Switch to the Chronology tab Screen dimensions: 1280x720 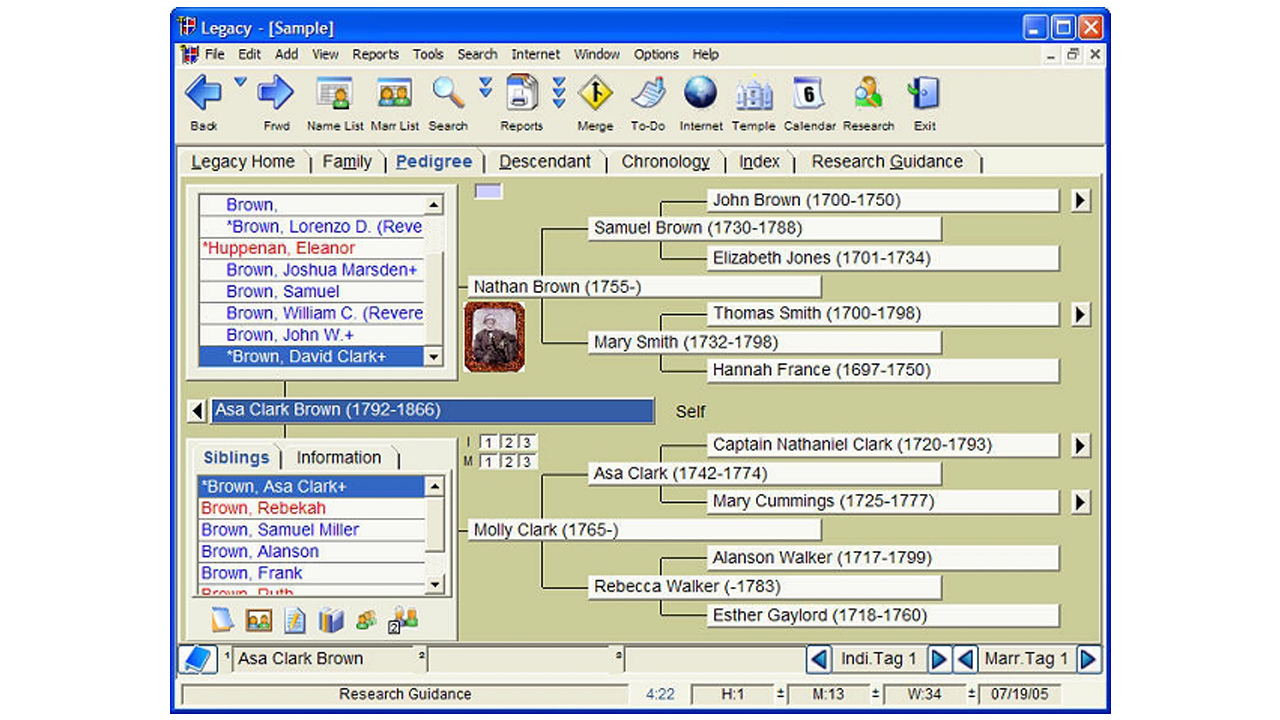pyautogui.click(x=665, y=162)
